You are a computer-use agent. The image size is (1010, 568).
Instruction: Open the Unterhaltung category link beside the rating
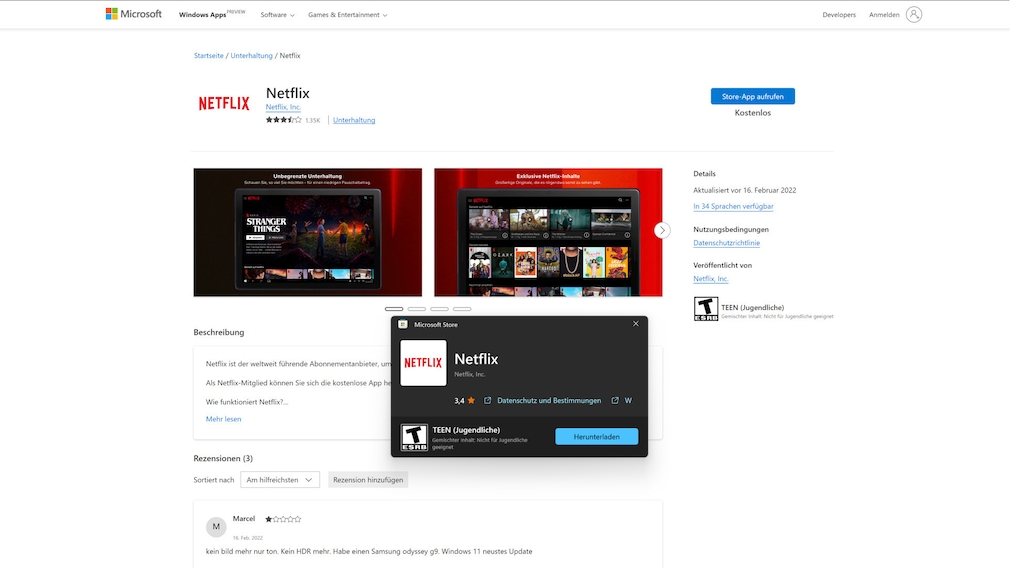(x=354, y=120)
